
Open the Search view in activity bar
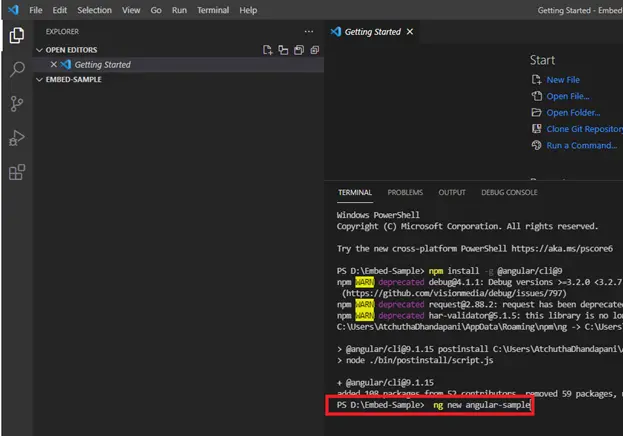tap(16, 70)
